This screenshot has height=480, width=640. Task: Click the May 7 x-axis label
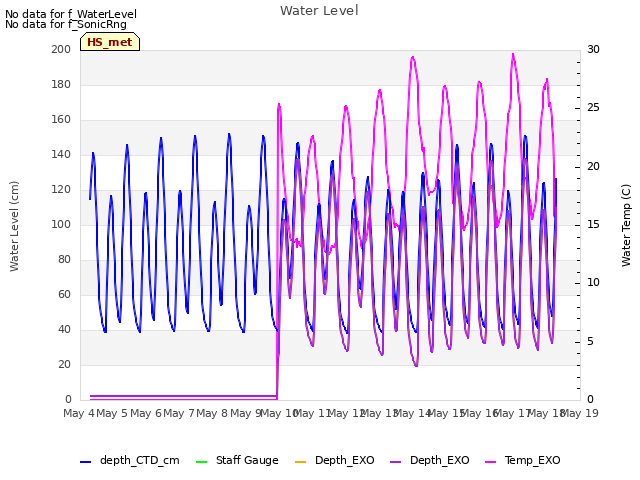tap(179, 413)
